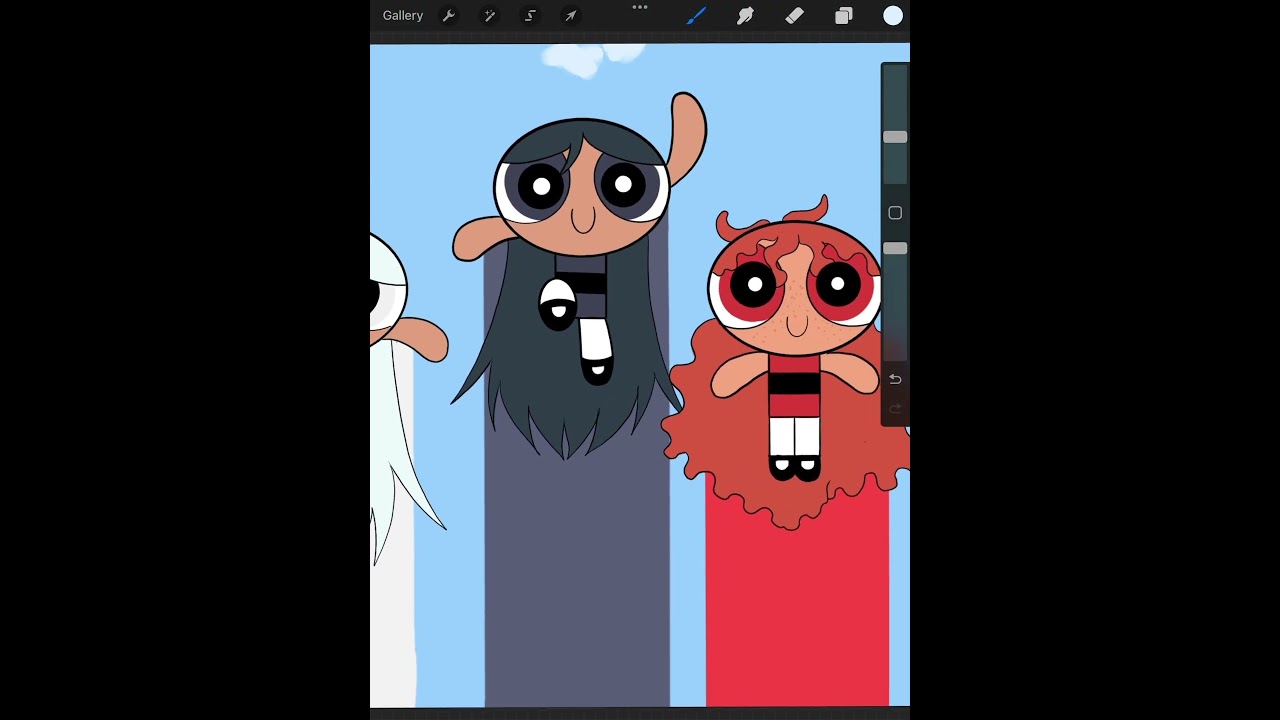The width and height of the screenshot is (1280, 720).
Task: Undo the last action
Action: [895, 379]
